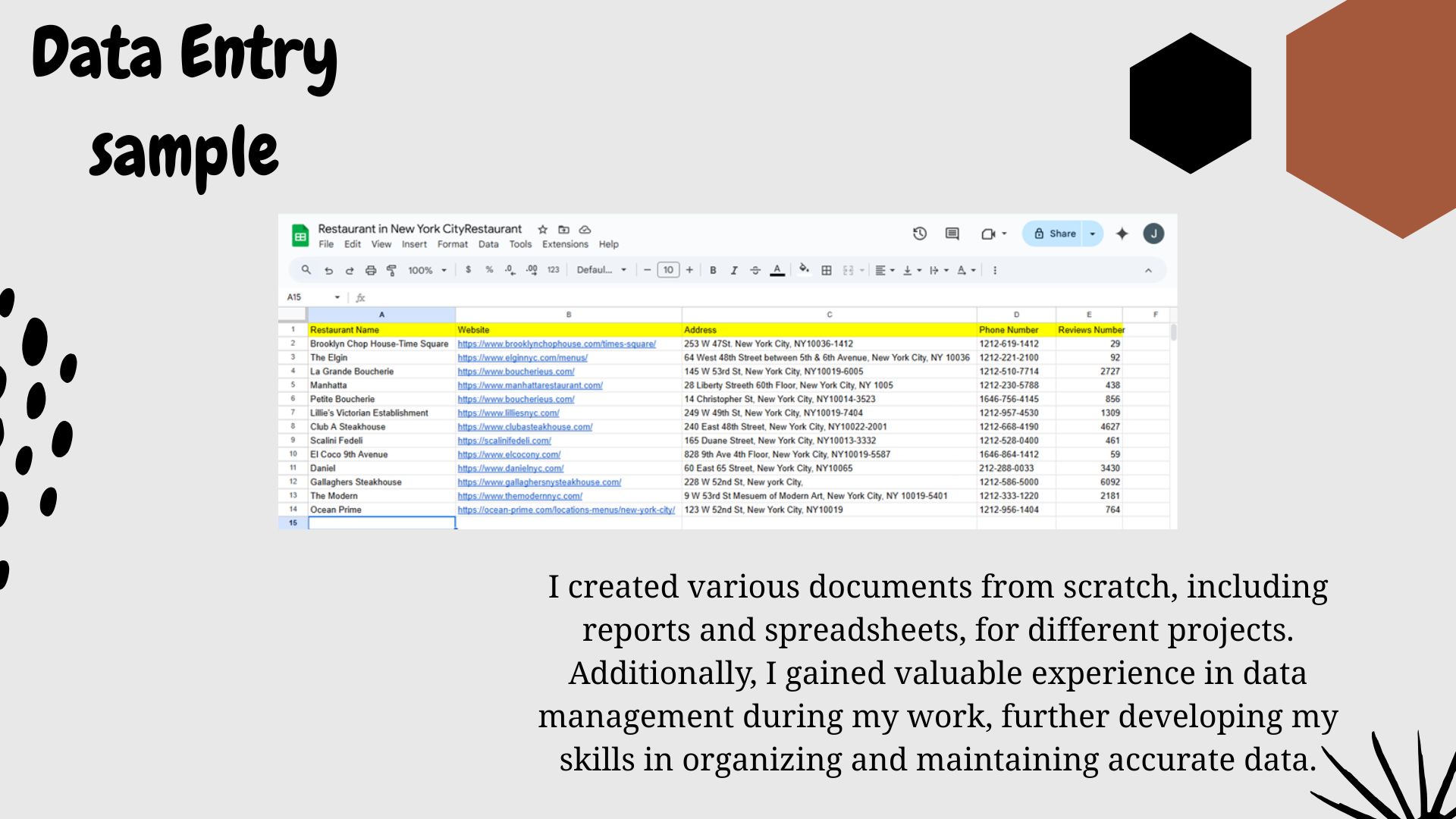The width and height of the screenshot is (1456, 819).
Task: Star the Restaurant spreadsheet document
Action: coord(542,229)
